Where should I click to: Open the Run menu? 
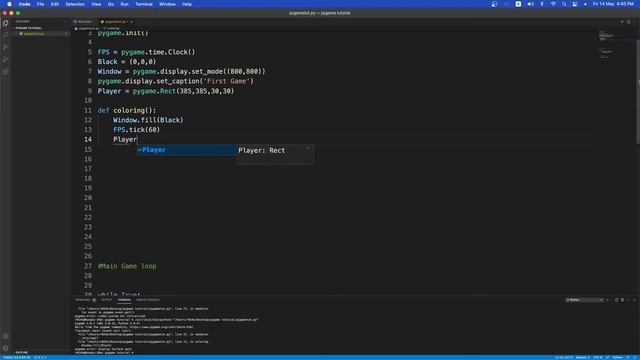point(124,4)
